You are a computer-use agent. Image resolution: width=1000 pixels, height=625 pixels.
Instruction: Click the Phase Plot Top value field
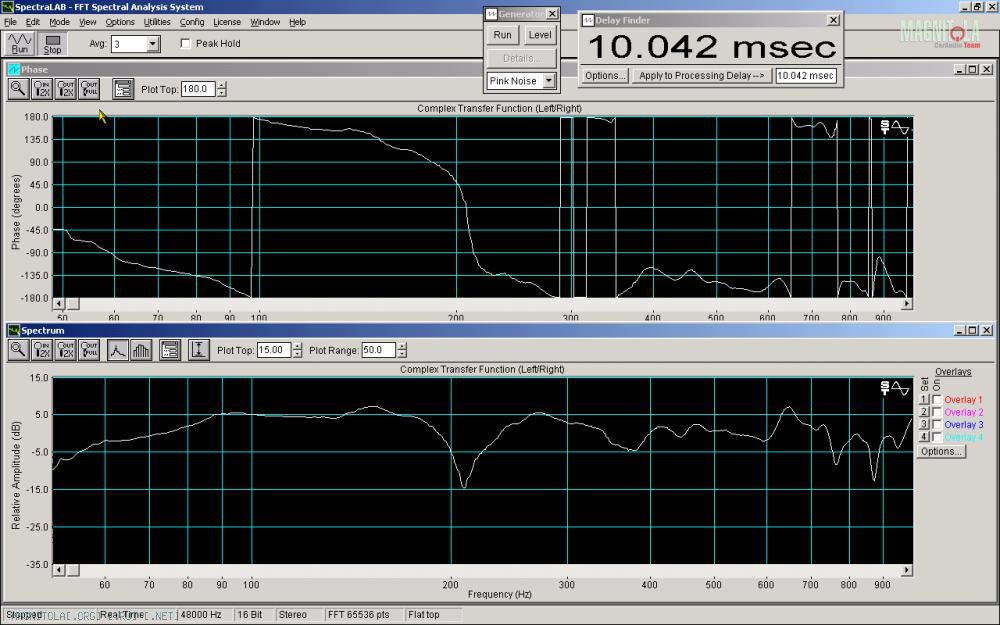[198, 89]
